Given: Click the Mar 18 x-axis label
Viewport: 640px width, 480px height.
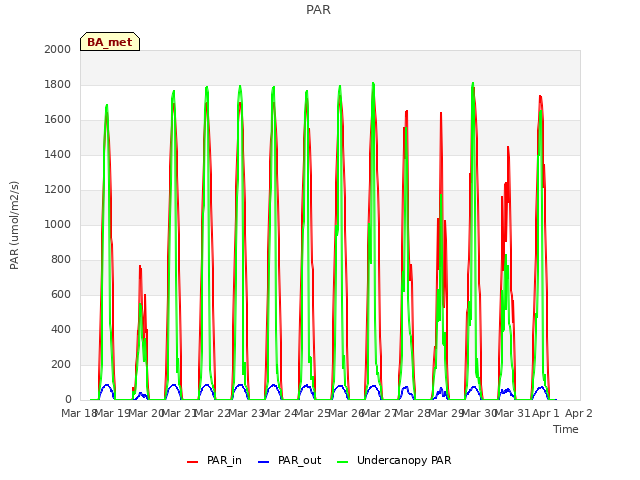Looking at the screenshot, I should 79,413.
